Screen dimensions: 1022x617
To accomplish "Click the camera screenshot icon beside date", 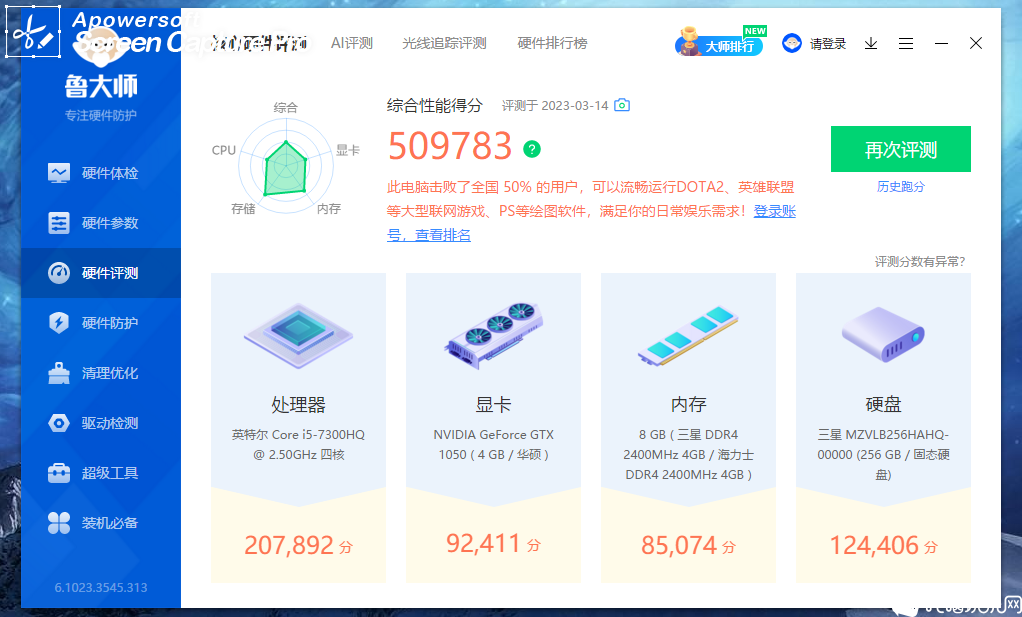I will point(622,105).
